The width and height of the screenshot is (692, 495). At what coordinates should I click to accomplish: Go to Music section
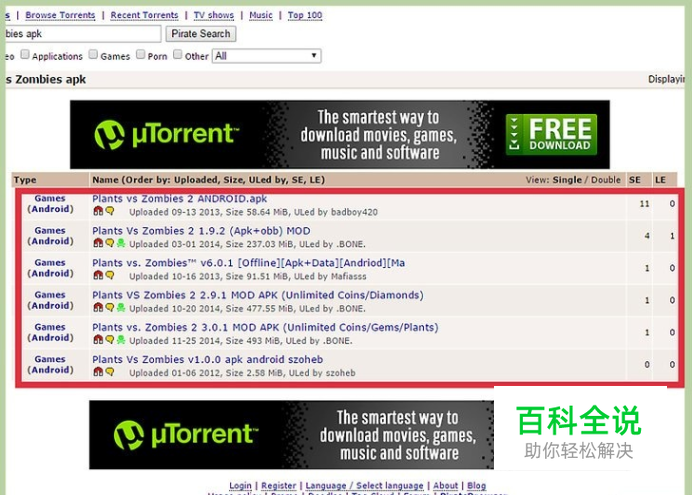coord(261,15)
